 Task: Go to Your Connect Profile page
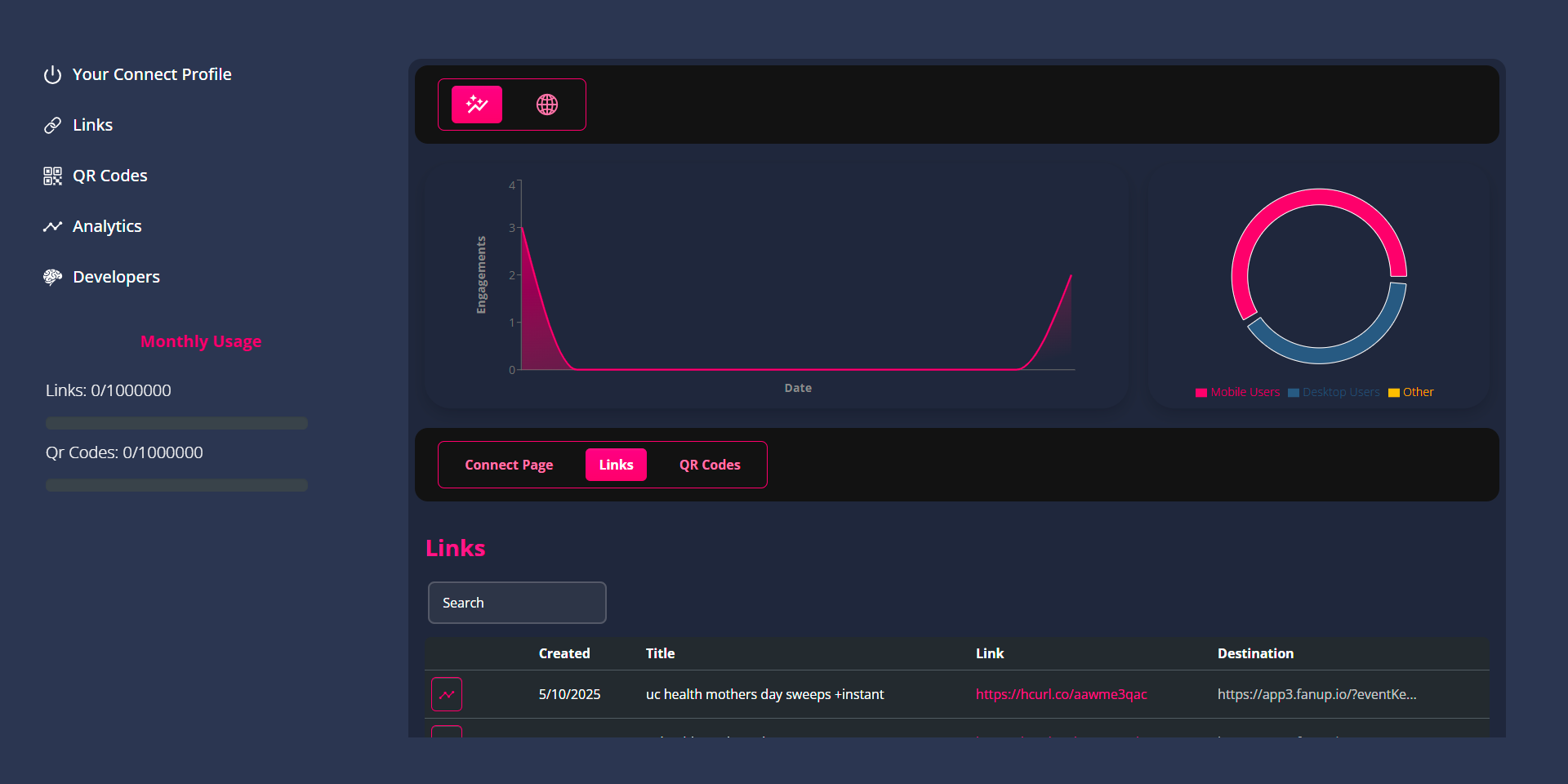point(152,74)
